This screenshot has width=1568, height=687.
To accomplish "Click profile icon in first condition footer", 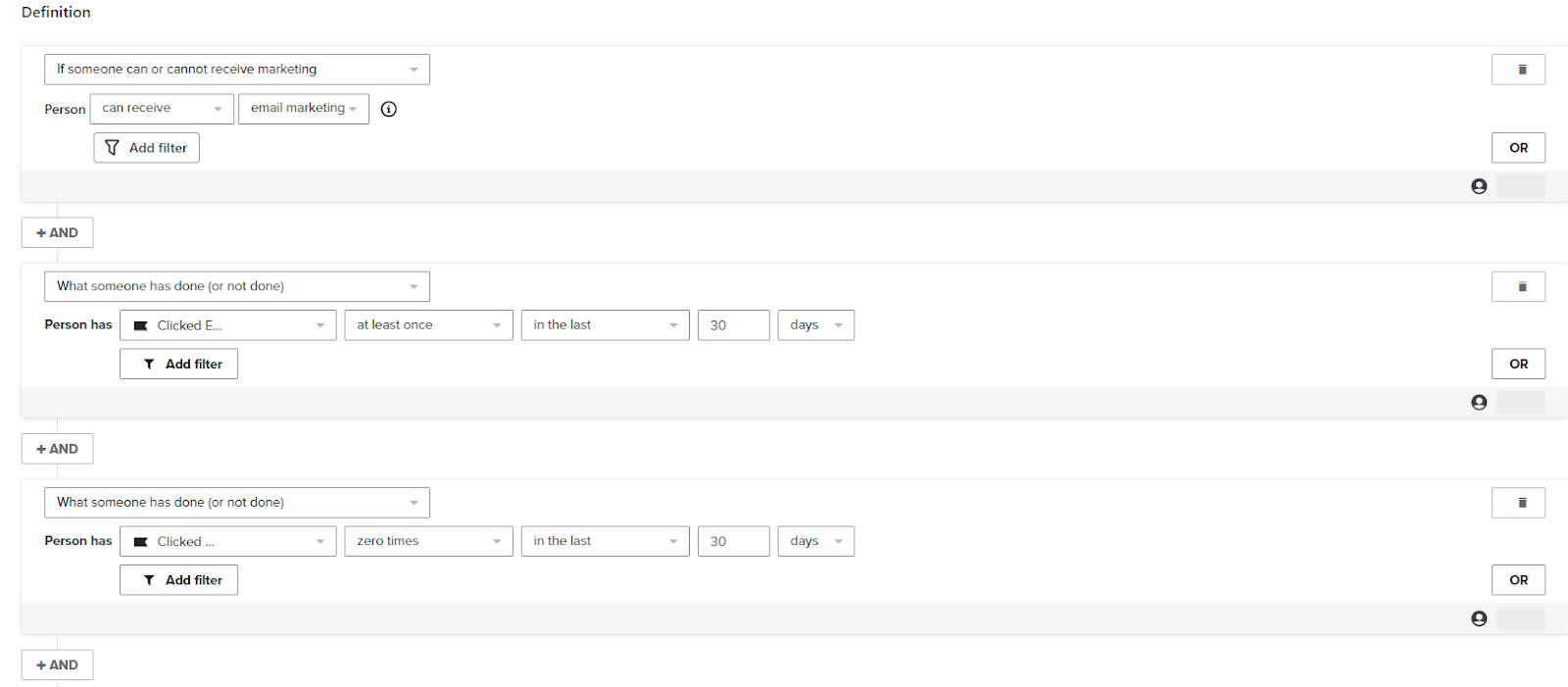I will pyautogui.click(x=1479, y=186).
